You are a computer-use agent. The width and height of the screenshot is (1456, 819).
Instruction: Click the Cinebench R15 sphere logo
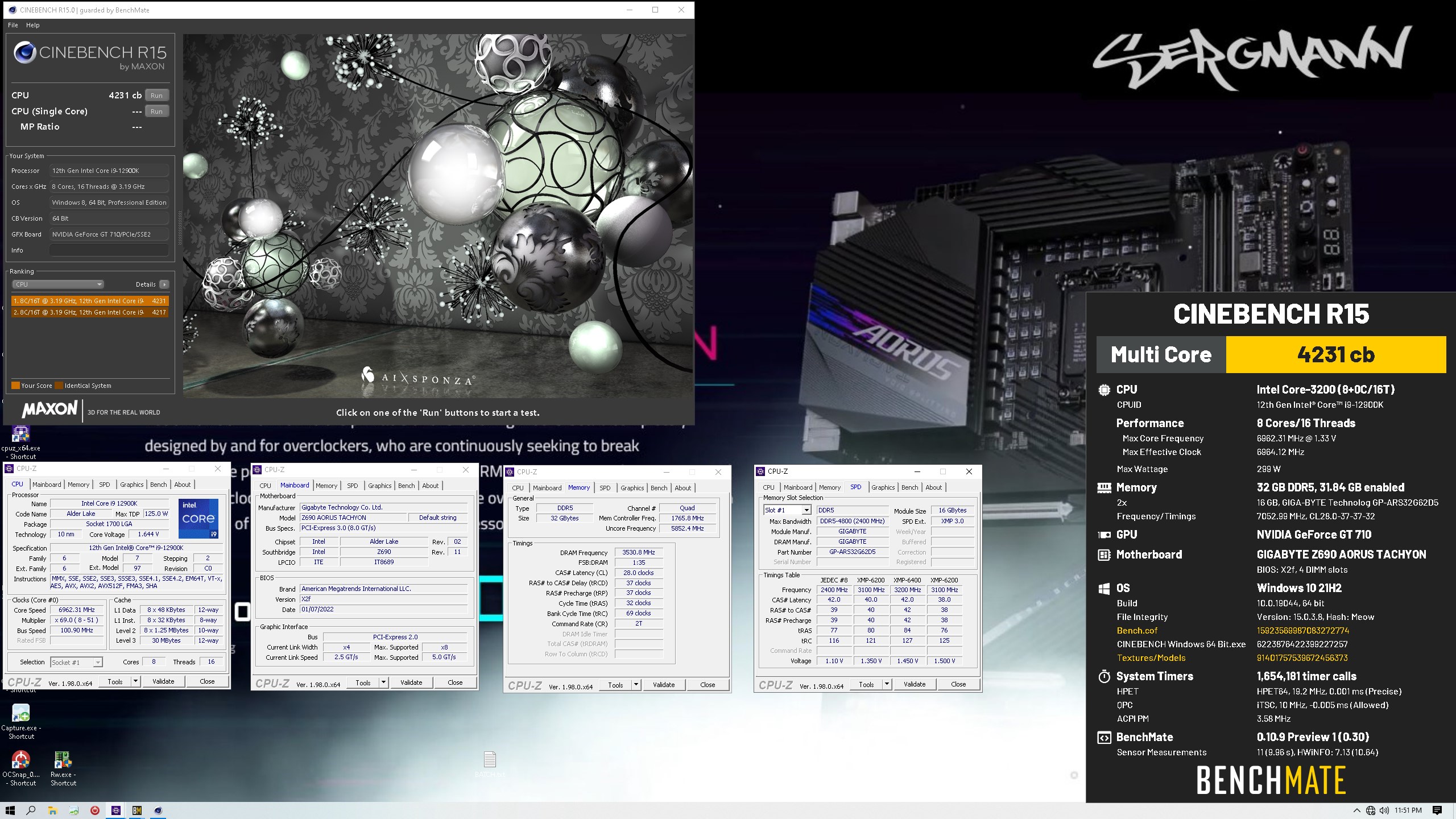(x=25, y=52)
